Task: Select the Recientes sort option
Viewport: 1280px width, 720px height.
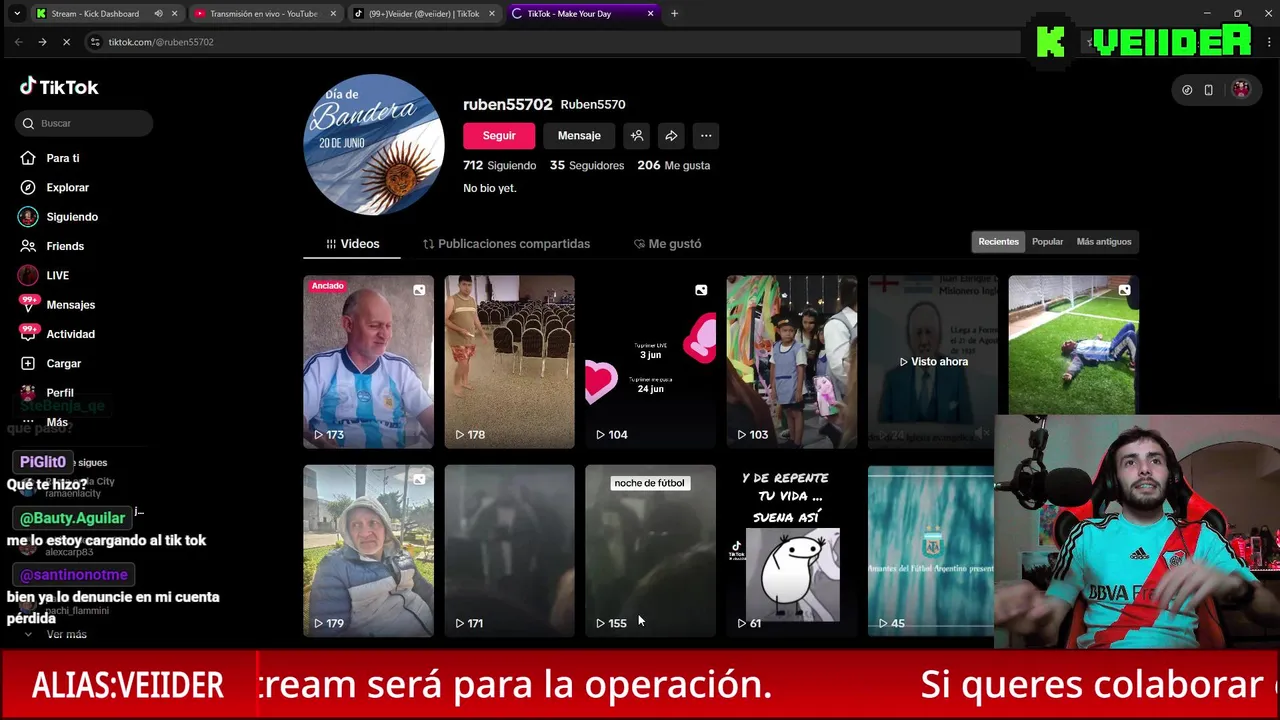Action: (x=998, y=242)
